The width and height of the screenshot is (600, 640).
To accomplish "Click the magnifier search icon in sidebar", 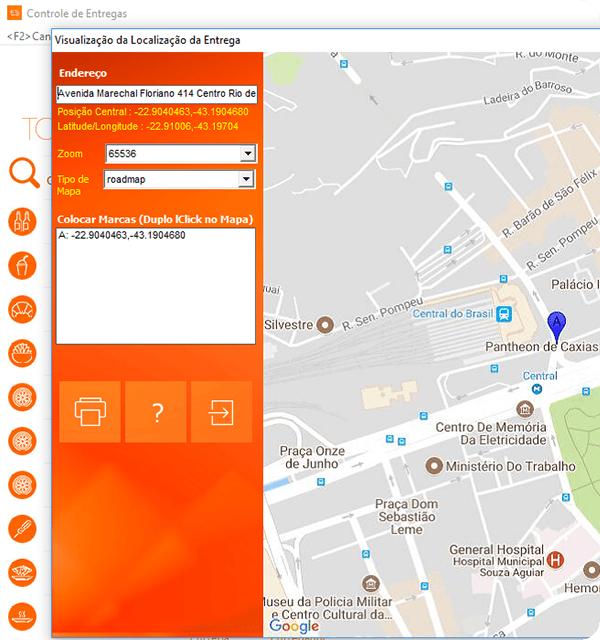I will click(x=24, y=173).
